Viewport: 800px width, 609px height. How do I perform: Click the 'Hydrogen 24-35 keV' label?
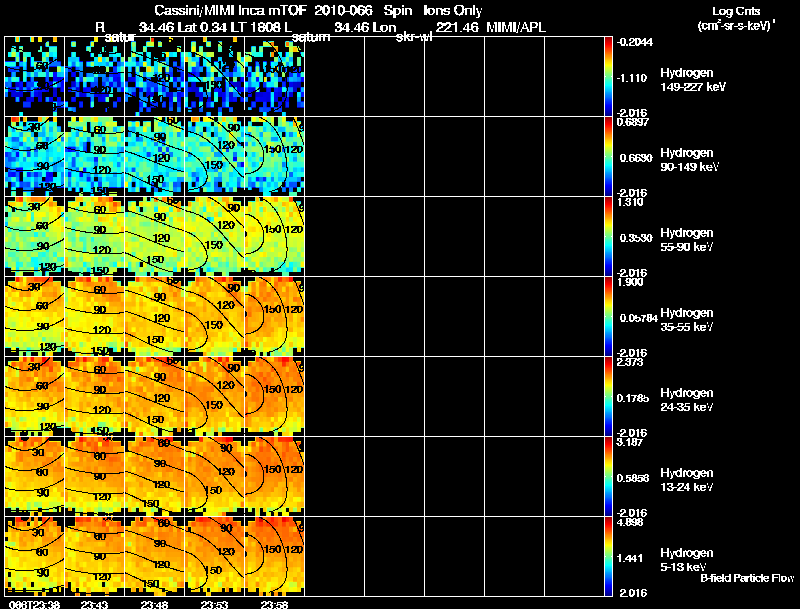point(687,400)
